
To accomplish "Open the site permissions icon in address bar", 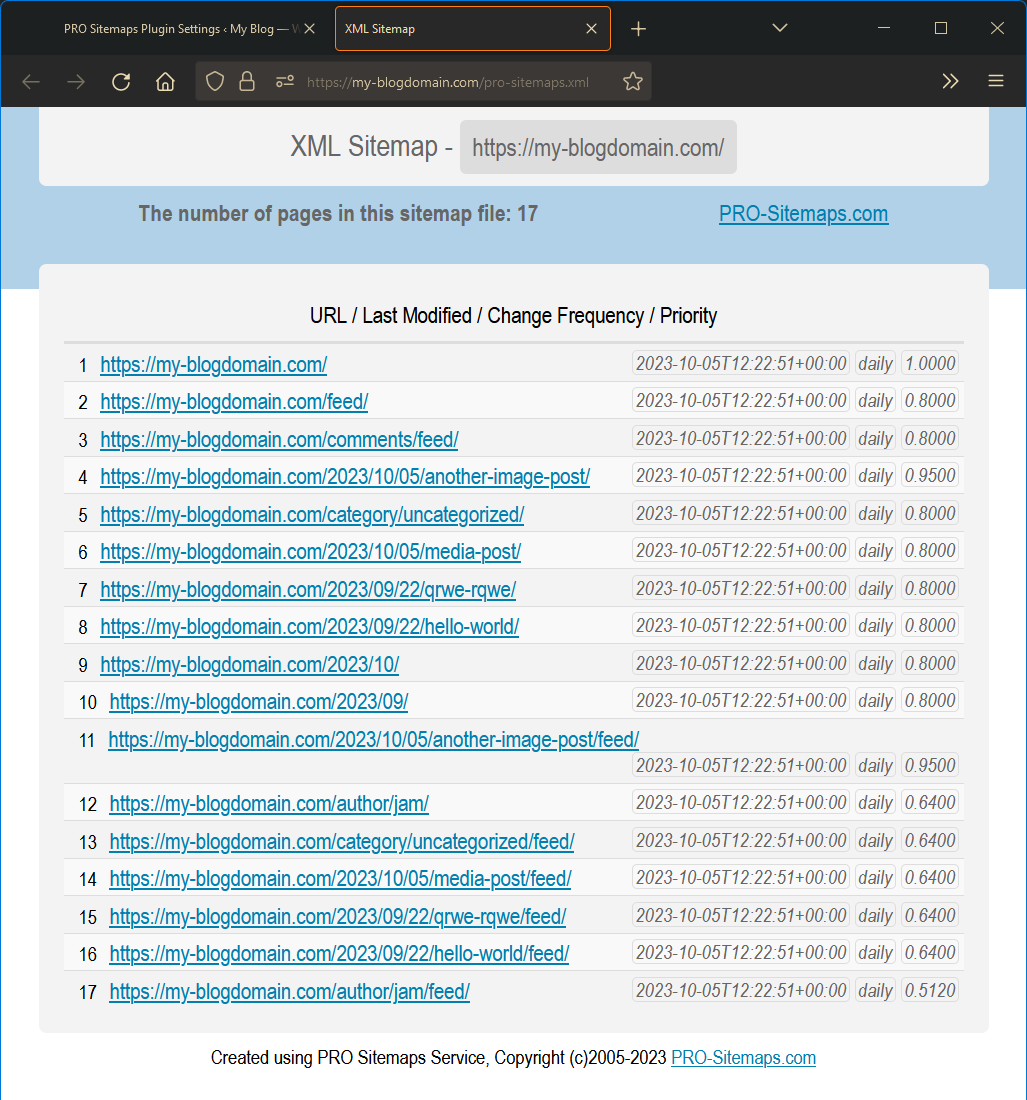I will coord(283,81).
